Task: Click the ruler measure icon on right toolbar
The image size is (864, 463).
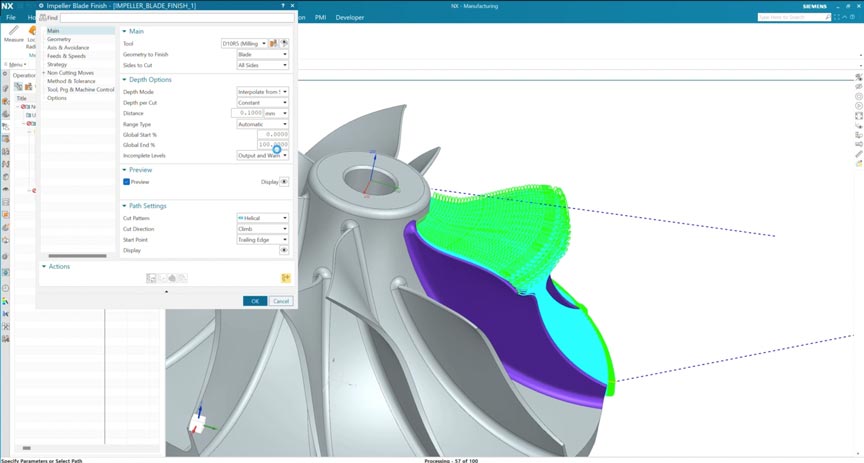Action: click(858, 154)
